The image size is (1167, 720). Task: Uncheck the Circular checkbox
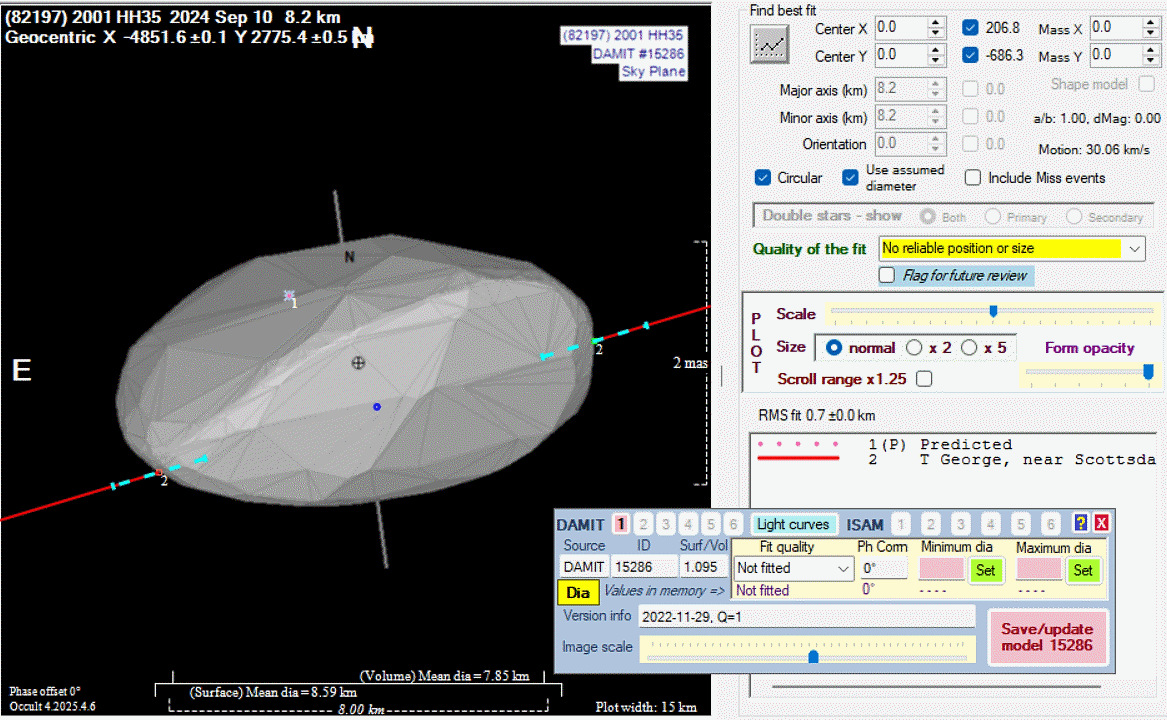[x=763, y=178]
